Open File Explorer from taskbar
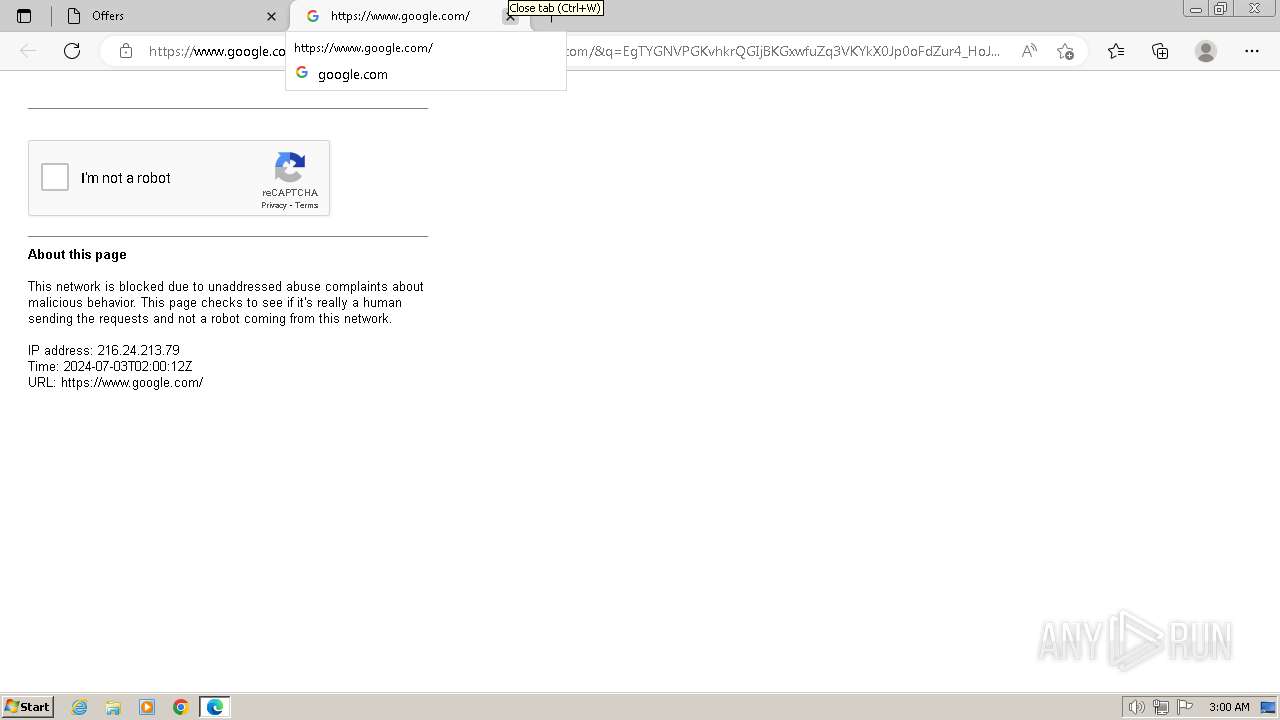Screen dimensions: 1280x720 pos(113,707)
